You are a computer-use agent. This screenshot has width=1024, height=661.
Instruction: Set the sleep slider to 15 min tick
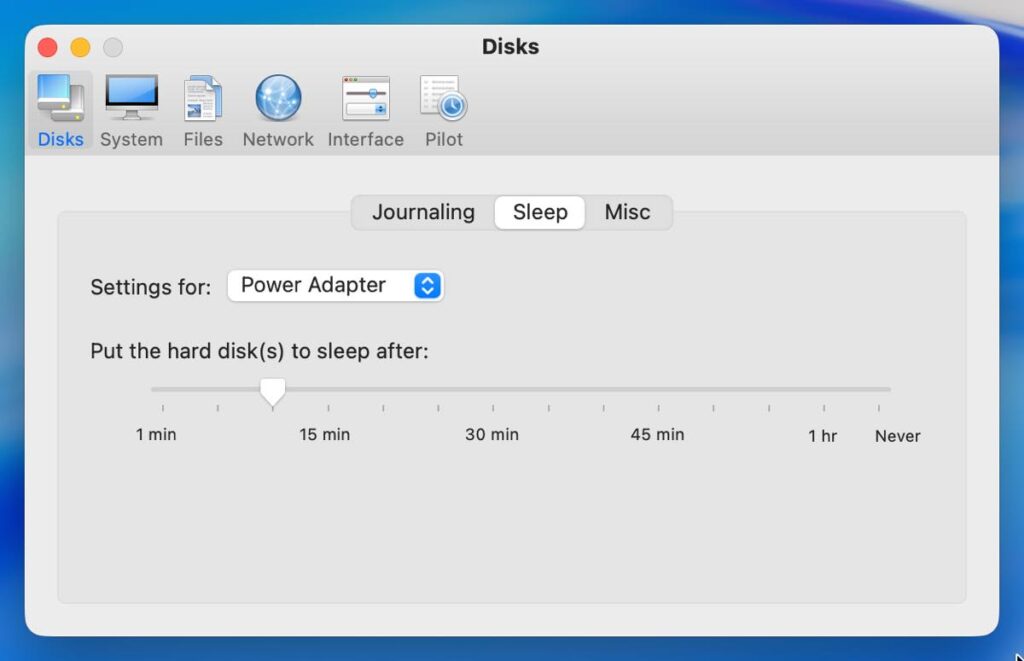coord(328,390)
